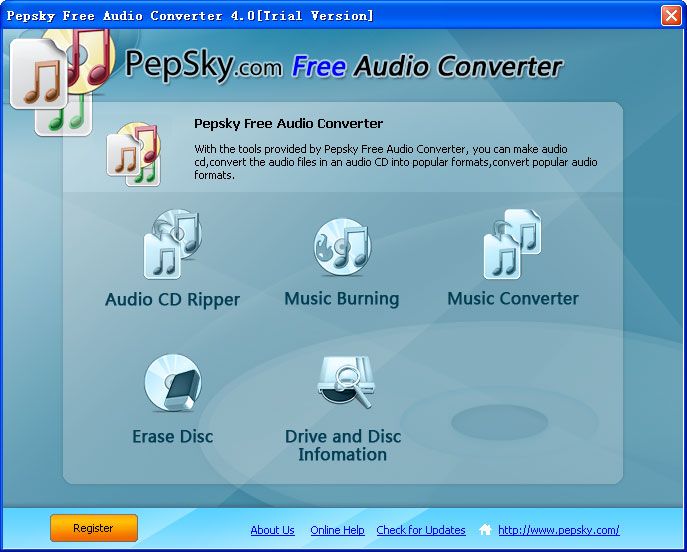Click the Register button
This screenshot has height=552, width=687.
tap(94, 528)
